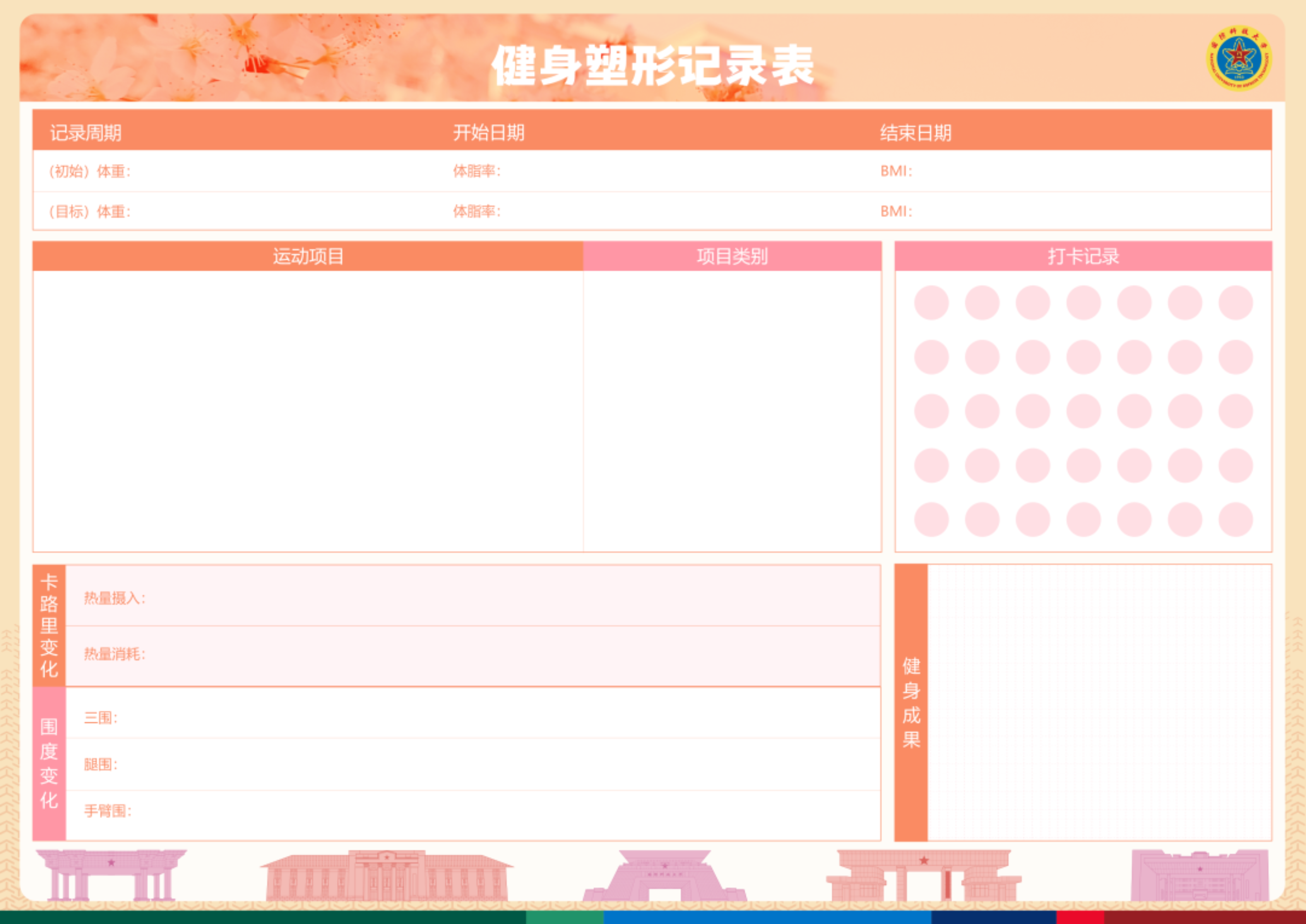Click the 开始日期 header field
The width and height of the screenshot is (1306, 924).
[x=488, y=133]
